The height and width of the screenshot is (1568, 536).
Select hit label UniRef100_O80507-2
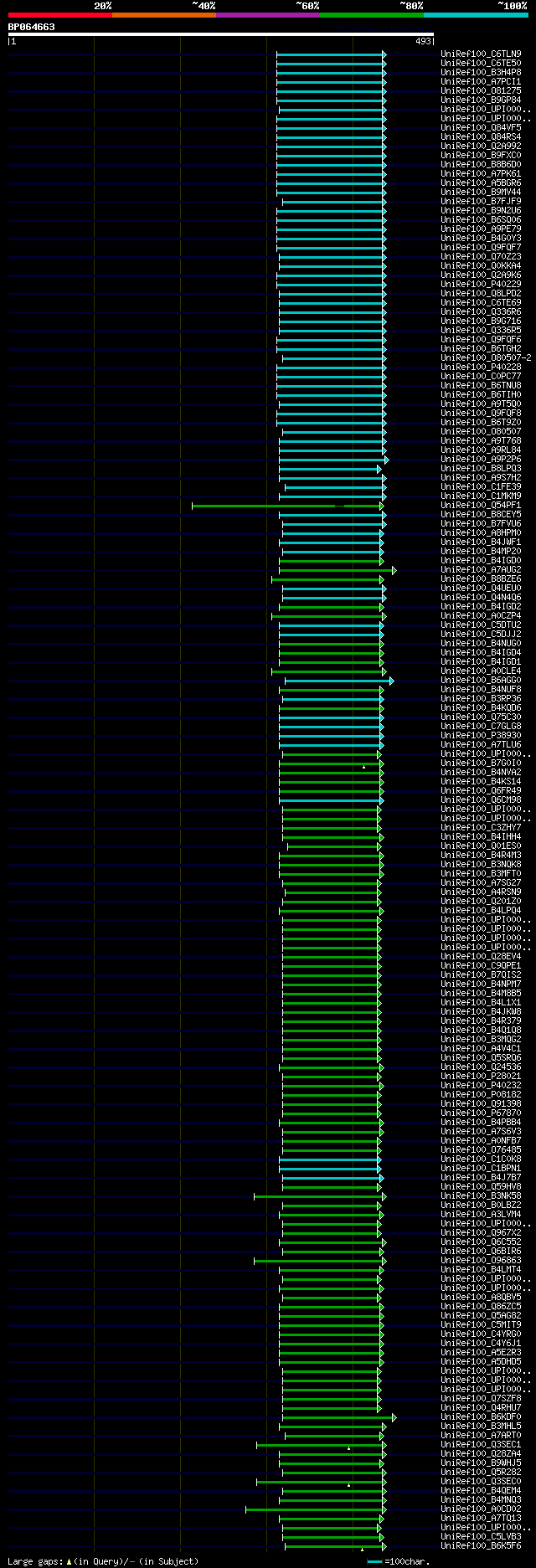click(x=486, y=358)
